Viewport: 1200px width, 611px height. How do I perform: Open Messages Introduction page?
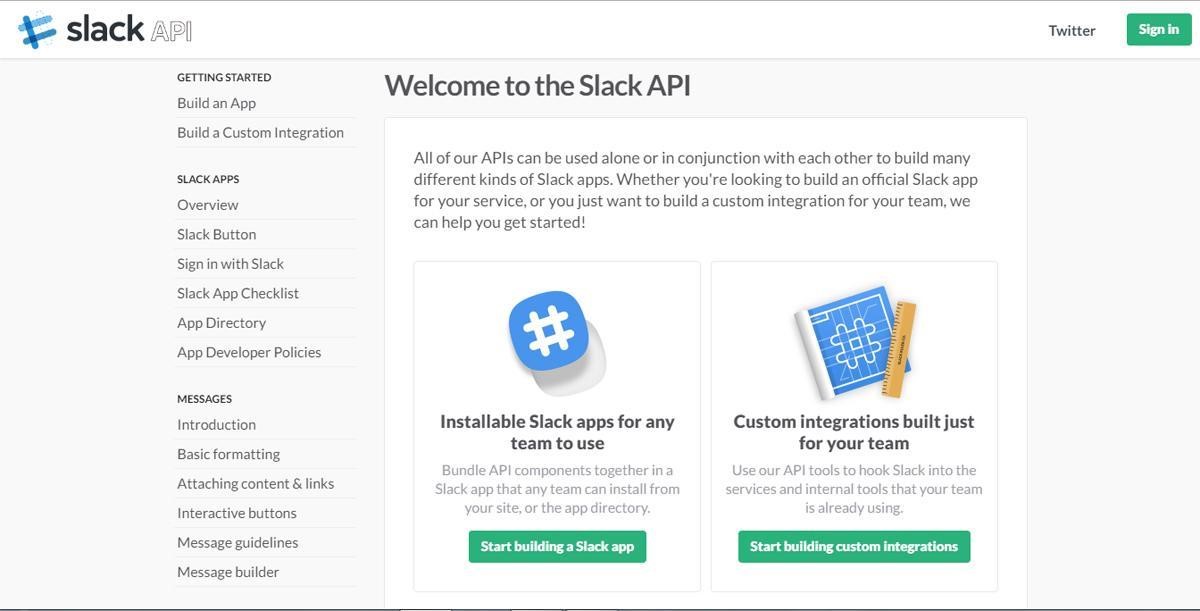(x=216, y=424)
